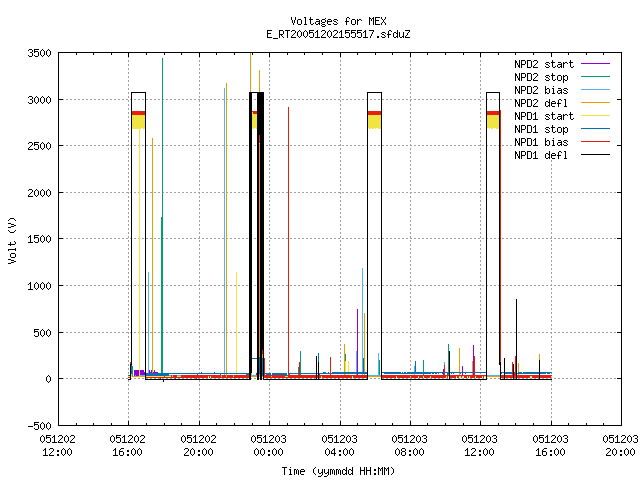Image resolution: width=640 pixels, height=480 pixels.
Task: Click the light blue NPD2 bias legend line
Action: click(595, 89)
